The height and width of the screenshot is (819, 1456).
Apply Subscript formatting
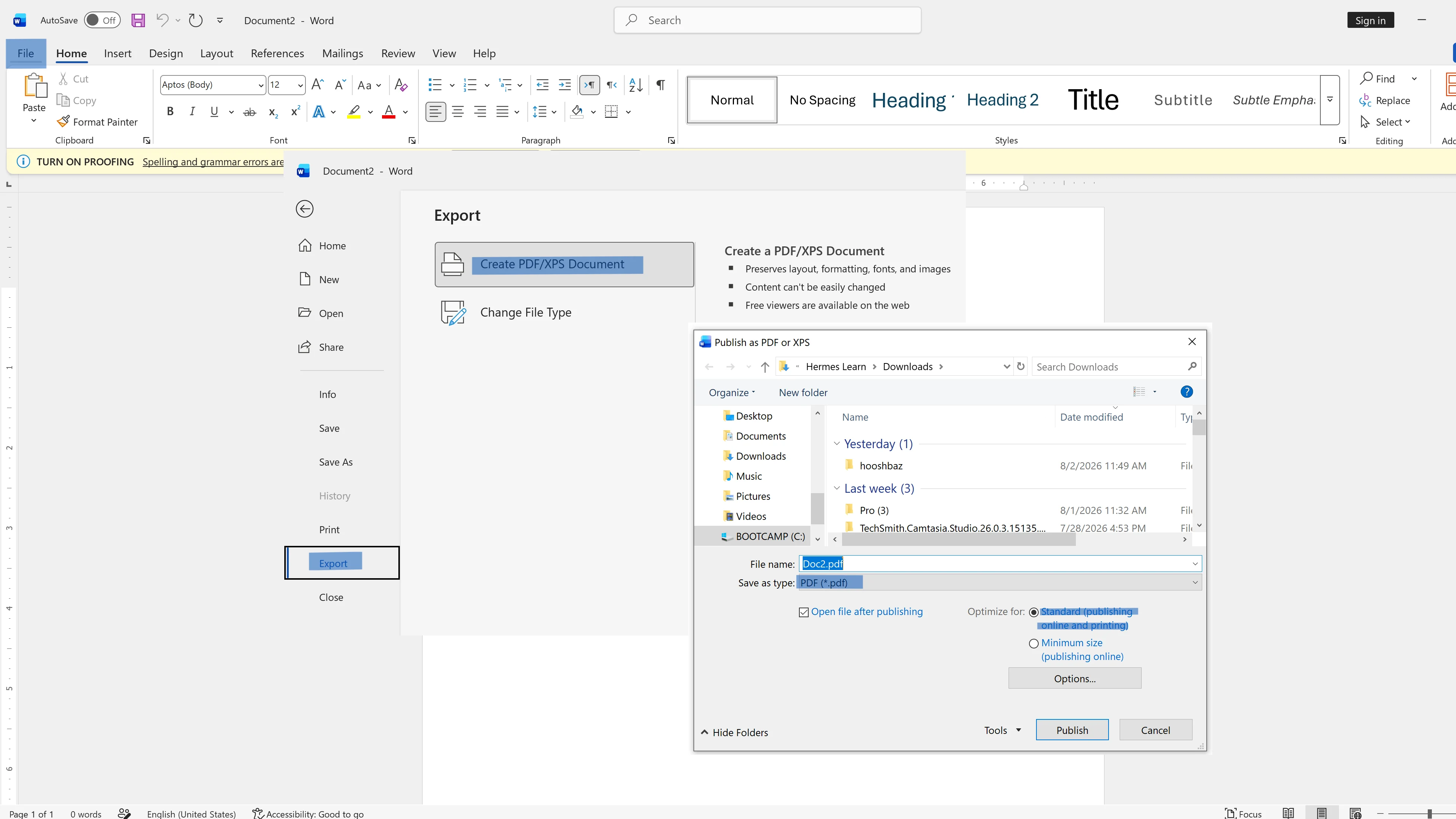tap(273, 112)
